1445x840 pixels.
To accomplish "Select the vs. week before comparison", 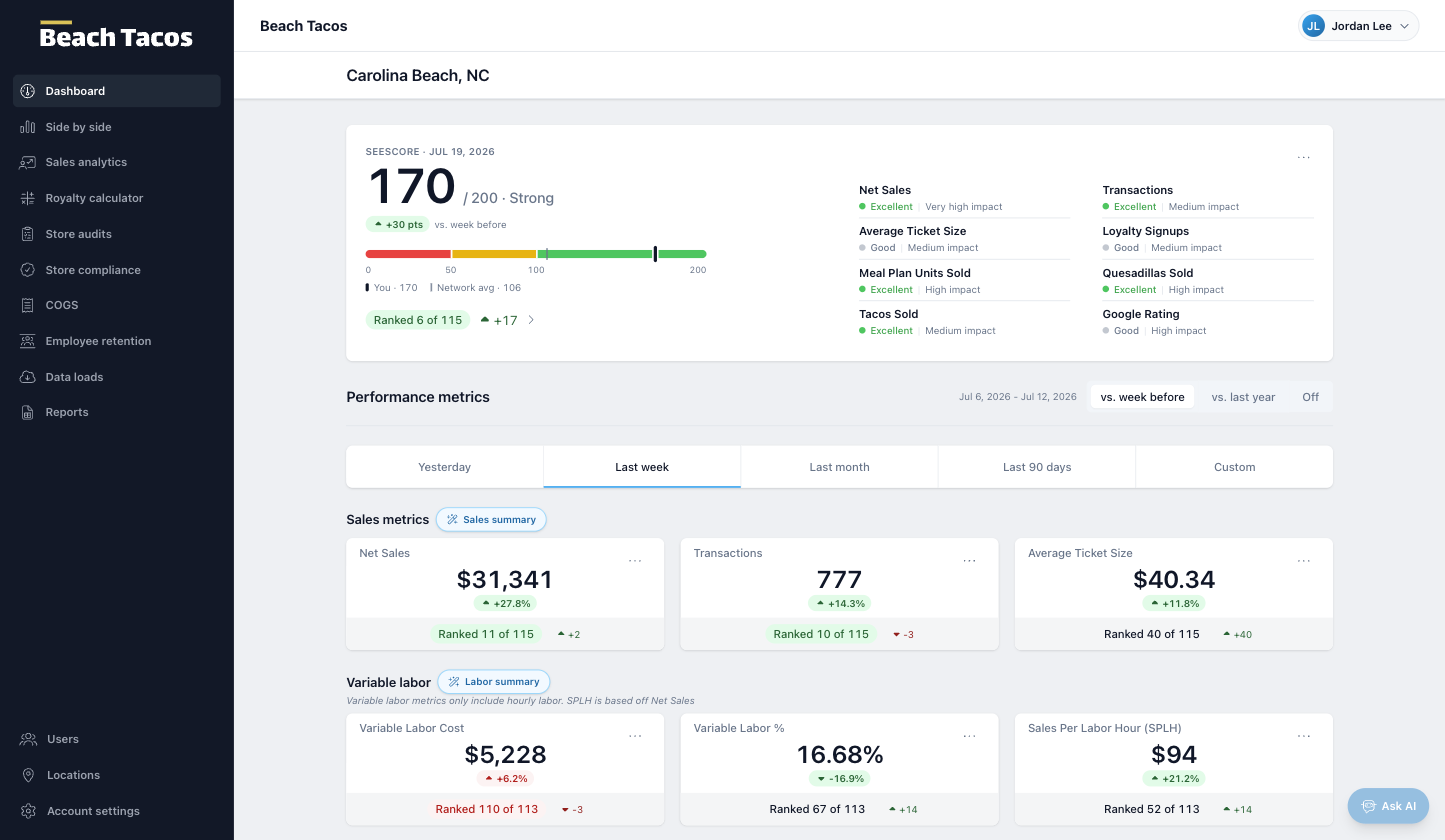I will [x=1142, y=397].
